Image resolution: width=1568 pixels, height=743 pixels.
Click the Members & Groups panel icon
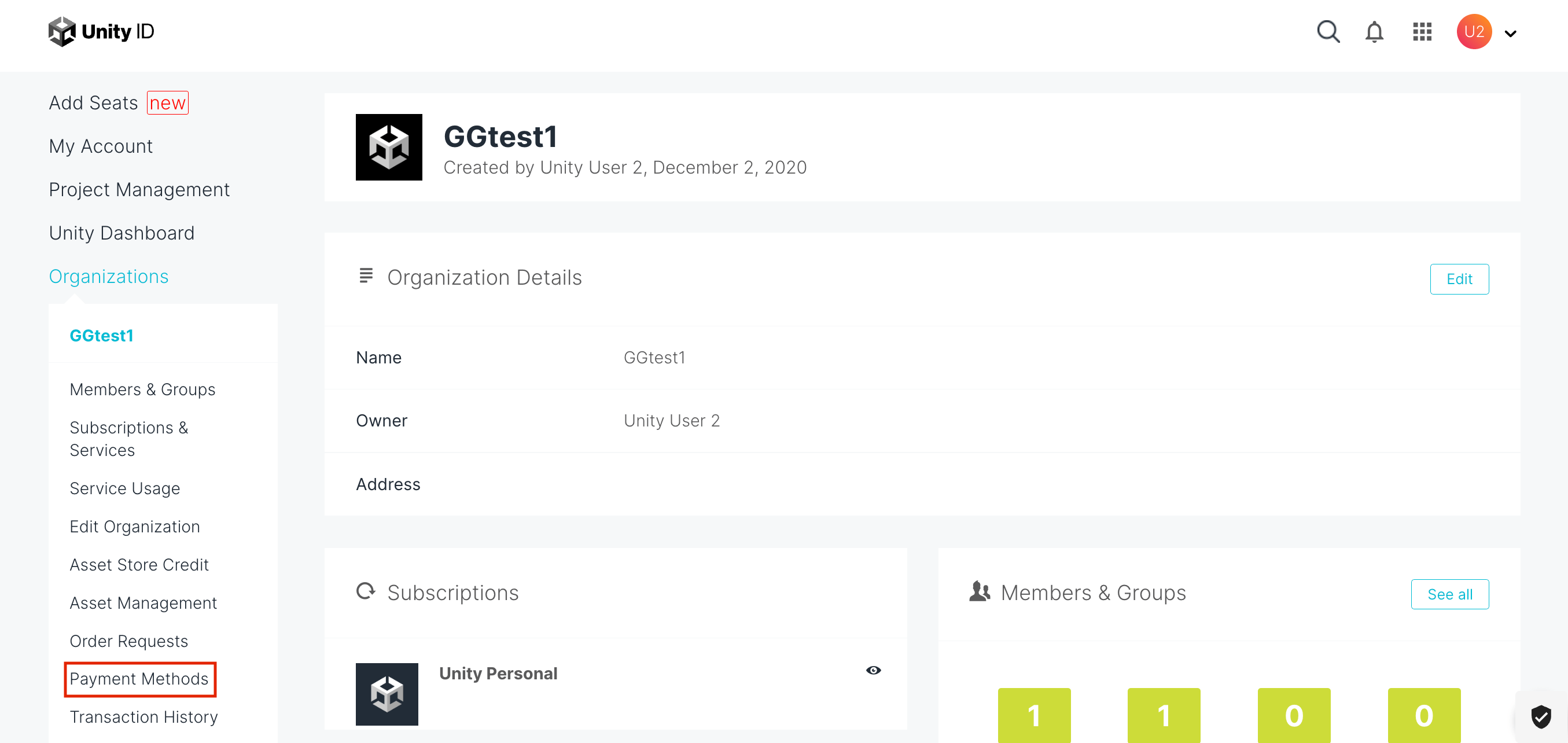[980, 591]
